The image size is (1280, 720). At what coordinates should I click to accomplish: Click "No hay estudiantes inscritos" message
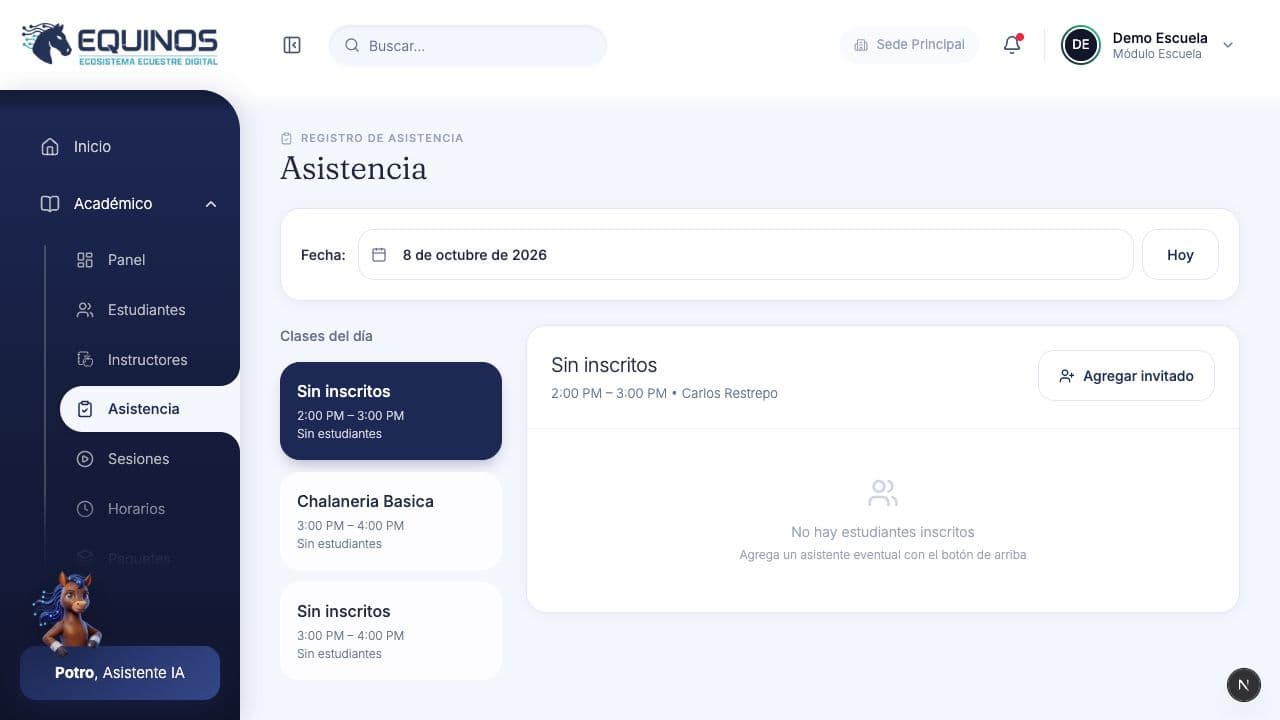click(x=883, y=532)
